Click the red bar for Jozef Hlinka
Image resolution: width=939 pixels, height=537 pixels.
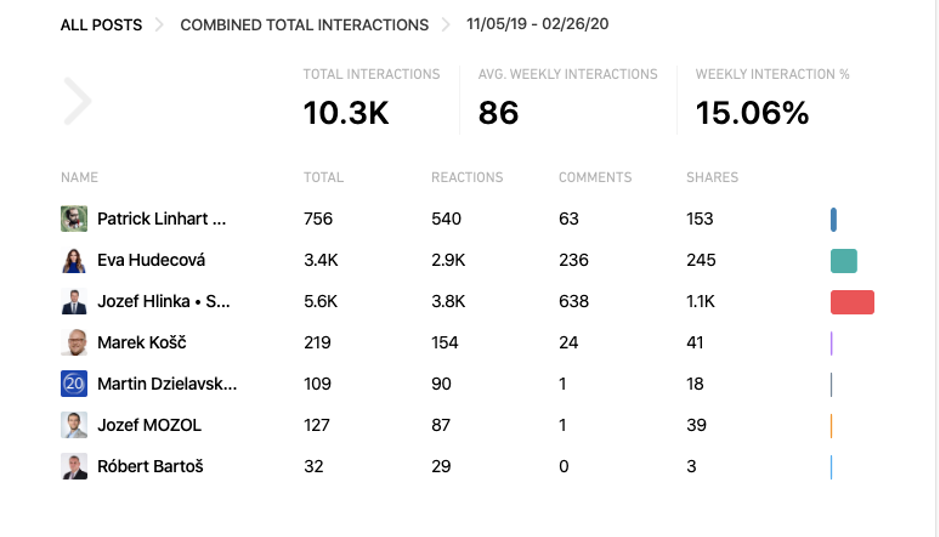(852, 302)
